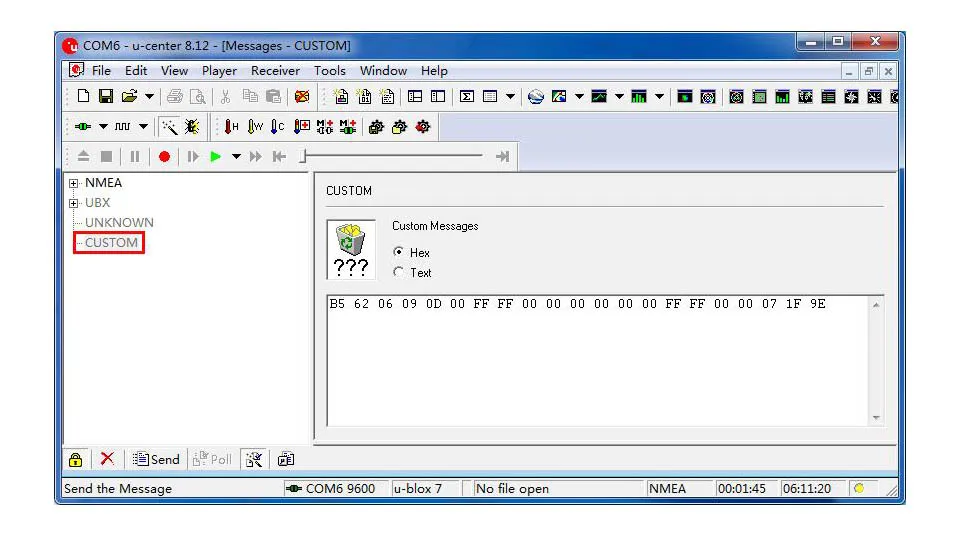Open the baudrate dropdown arrow

(143, 127)
